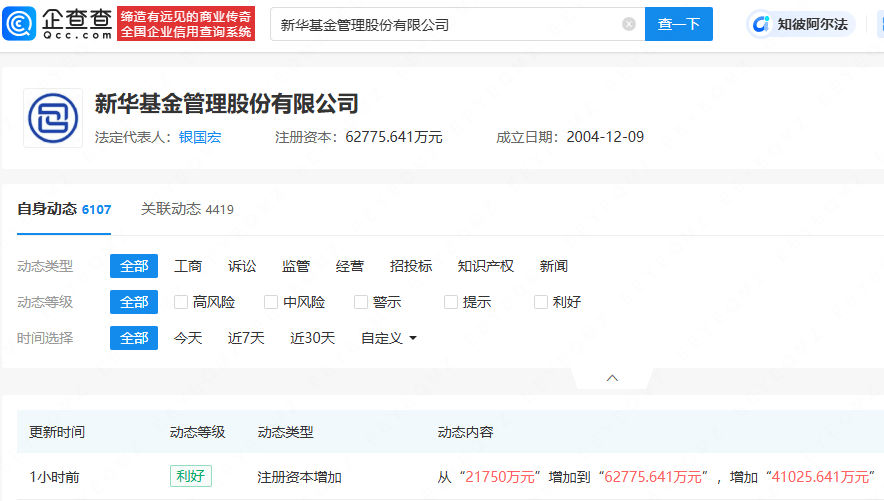Check the 警示 checkbox
This screenshot has width=884, height=501.
(361, 302)
